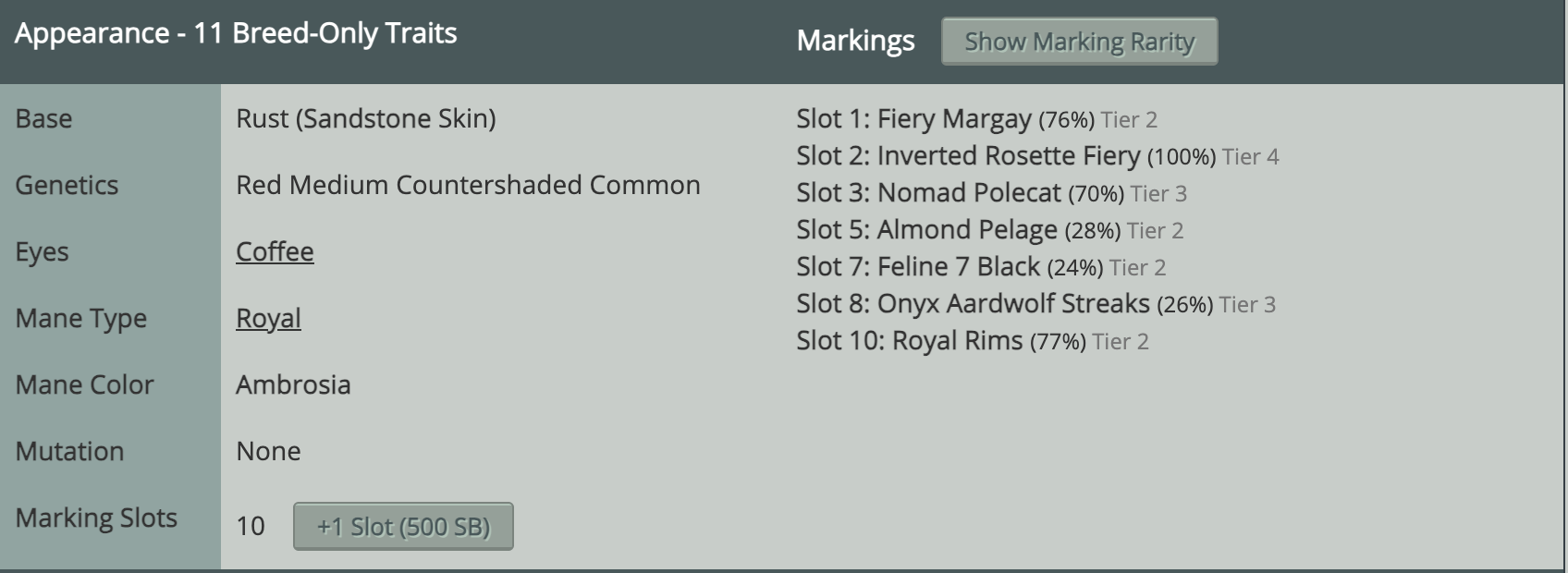The width and height of the screenshot is (1568, 573).
Task: Buy a slot with +1 Slot (500 SB)
Action: [x=403, y=526]
